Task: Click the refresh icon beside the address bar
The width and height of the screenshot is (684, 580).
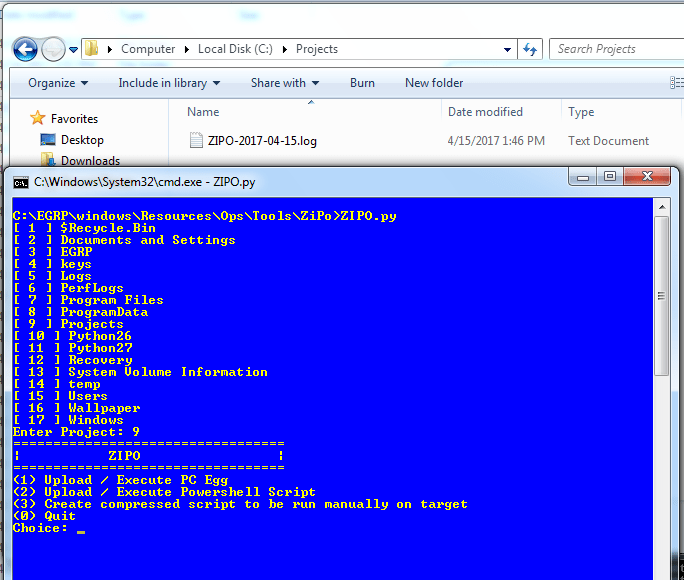Action: [x=530, y=49]
